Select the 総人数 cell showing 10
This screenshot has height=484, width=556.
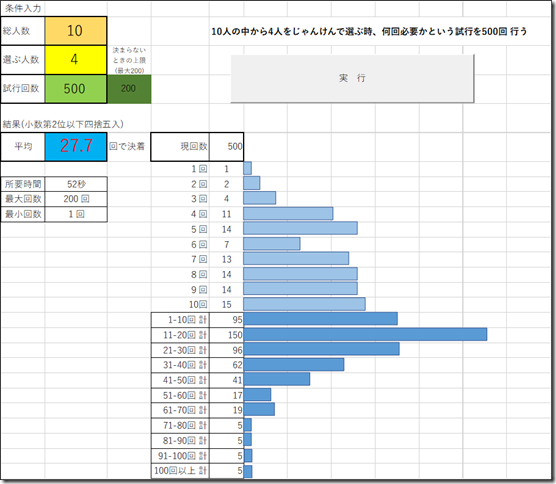(x=76, y=31)
